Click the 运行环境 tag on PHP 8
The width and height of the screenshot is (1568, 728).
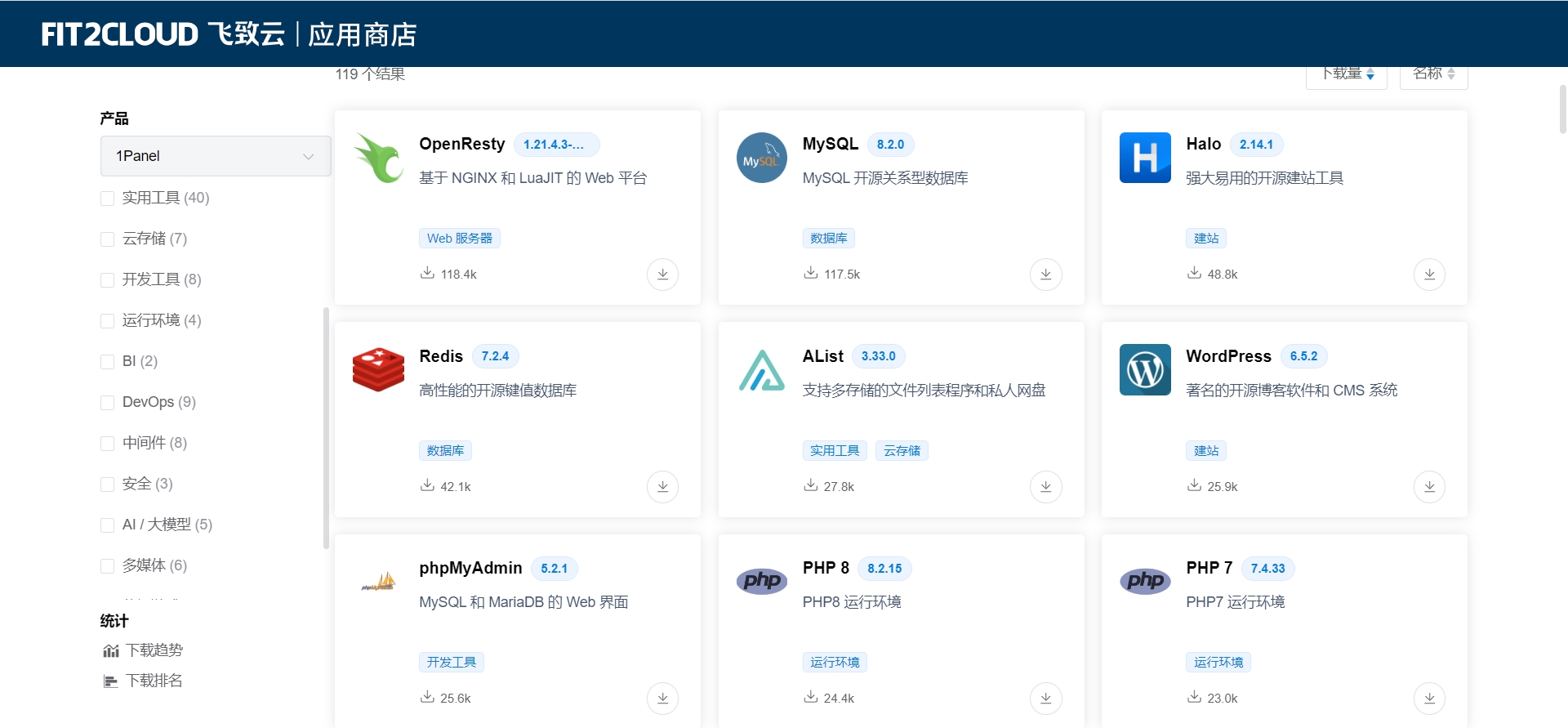835,663
